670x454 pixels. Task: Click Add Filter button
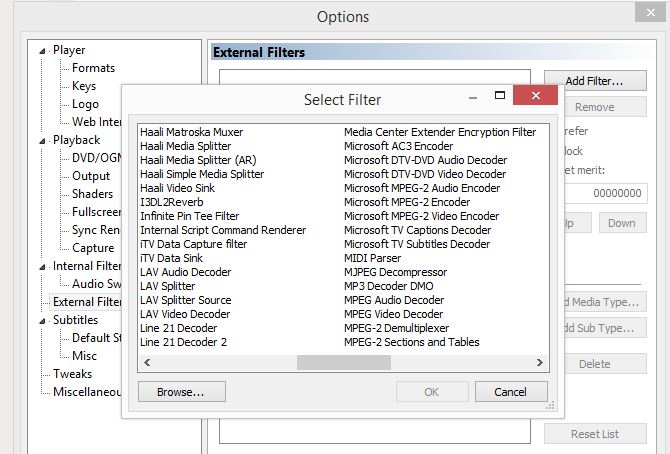[595, 81]
